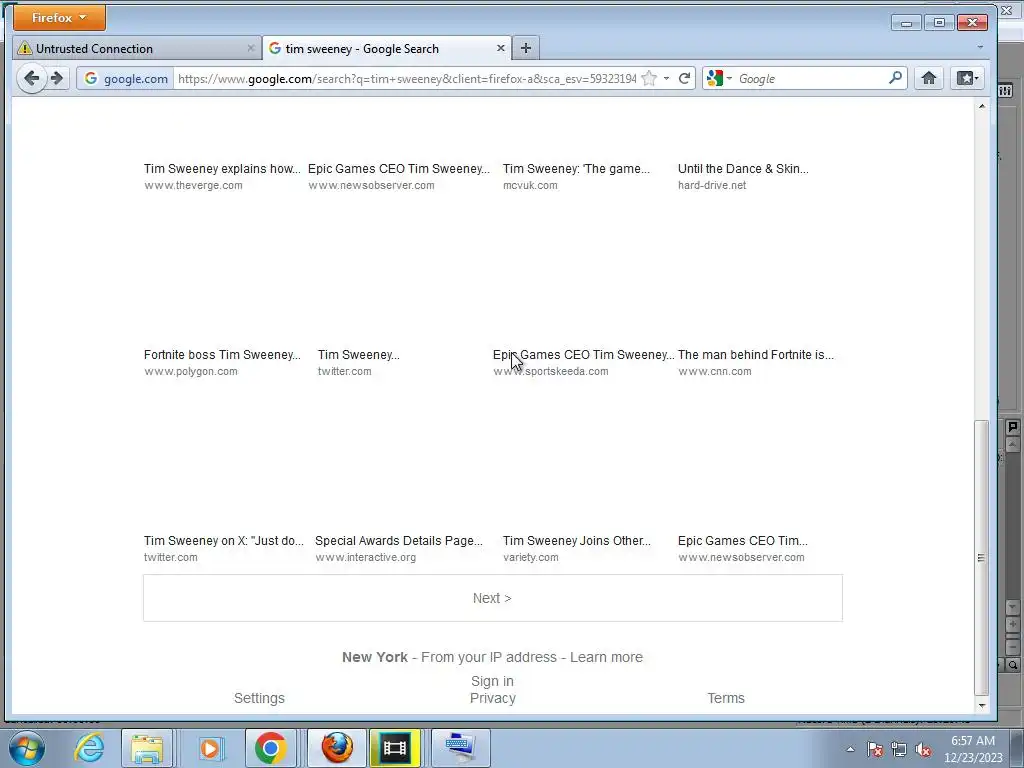Open 'The man behind Fortnite is...' result
The height and width of the screenshot is (768, 1024).
pyautogui.click(x=756, y=355)
